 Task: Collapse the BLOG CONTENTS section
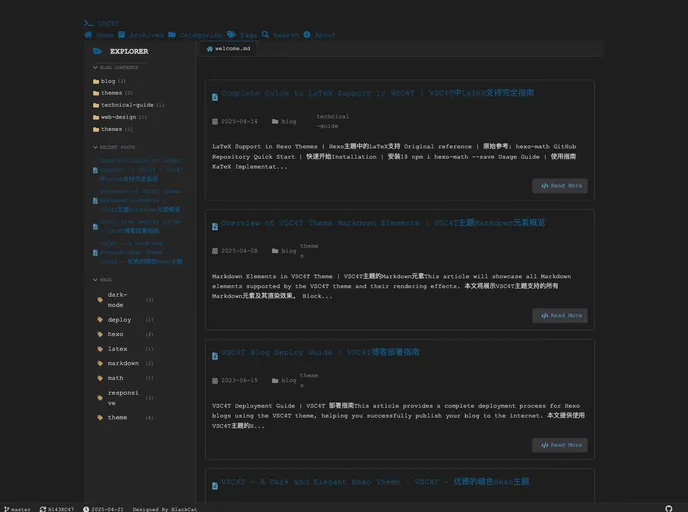[115, 68]
